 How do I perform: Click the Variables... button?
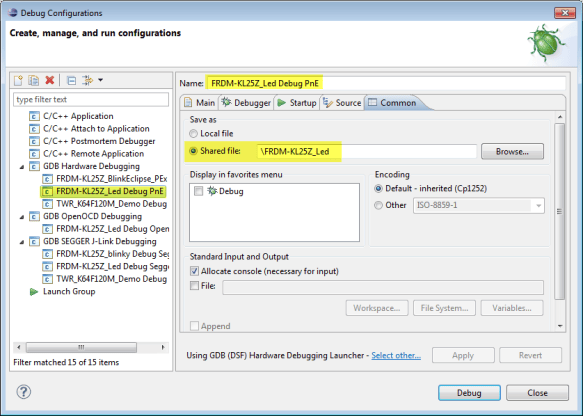coord(512,308)
